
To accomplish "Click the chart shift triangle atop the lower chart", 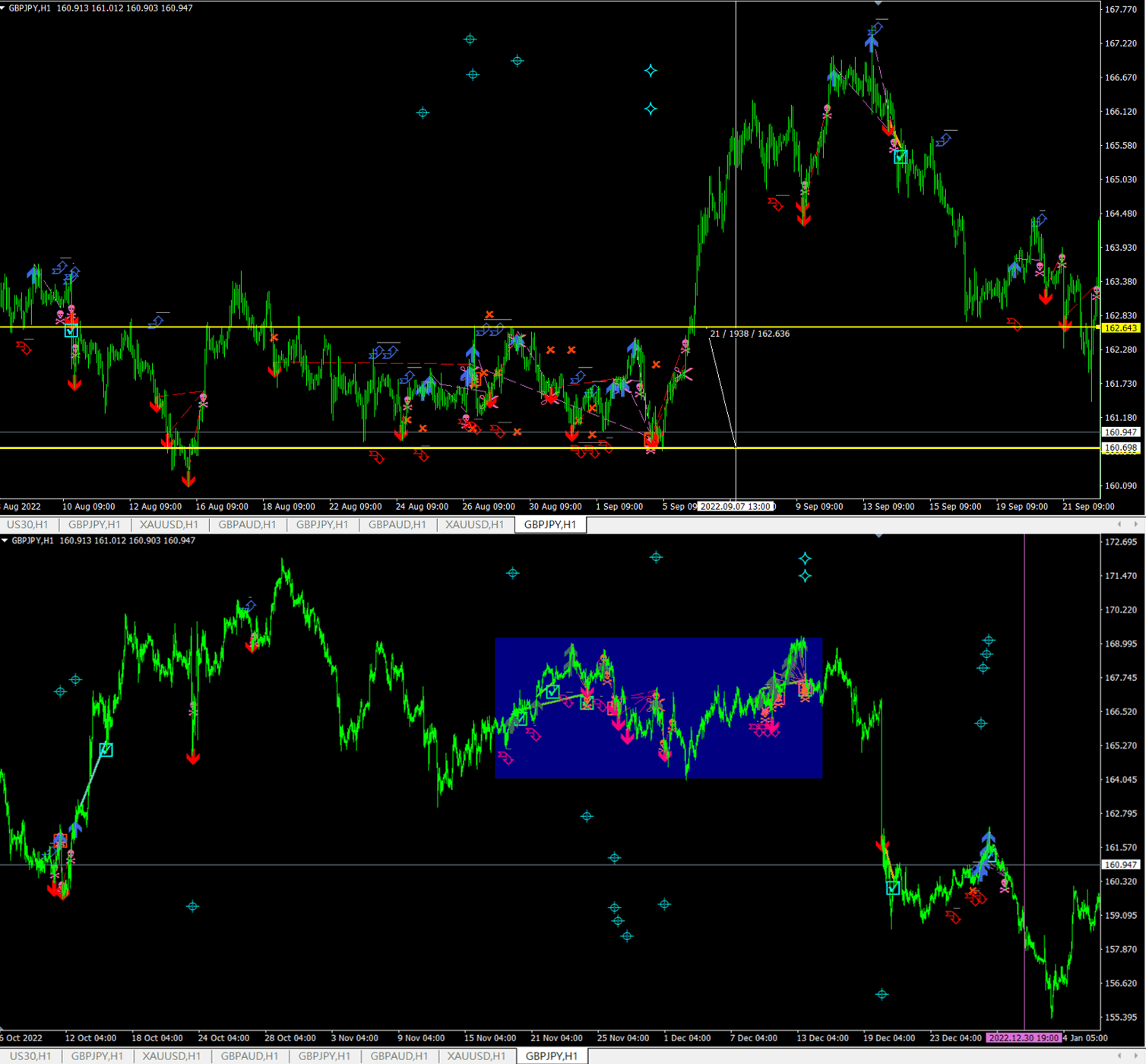I will (878, 537).
